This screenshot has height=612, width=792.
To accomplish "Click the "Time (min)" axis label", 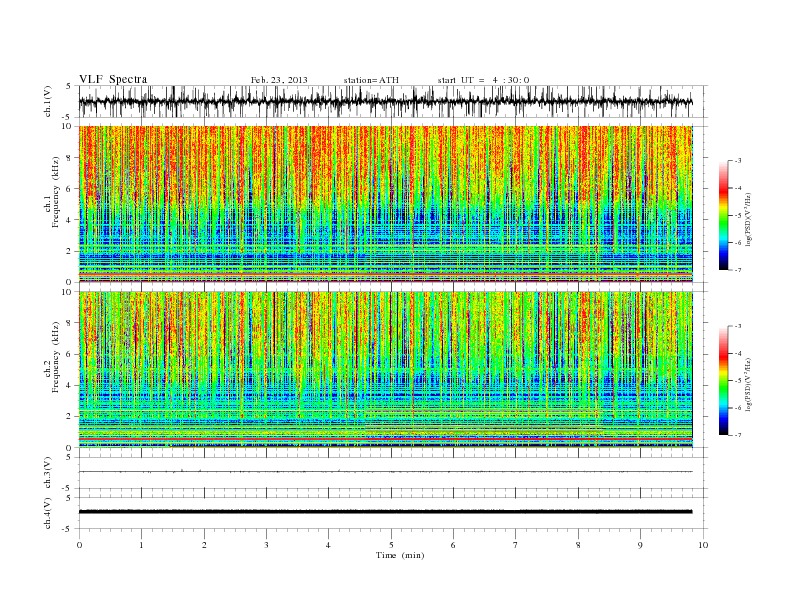I will point(400,555).
